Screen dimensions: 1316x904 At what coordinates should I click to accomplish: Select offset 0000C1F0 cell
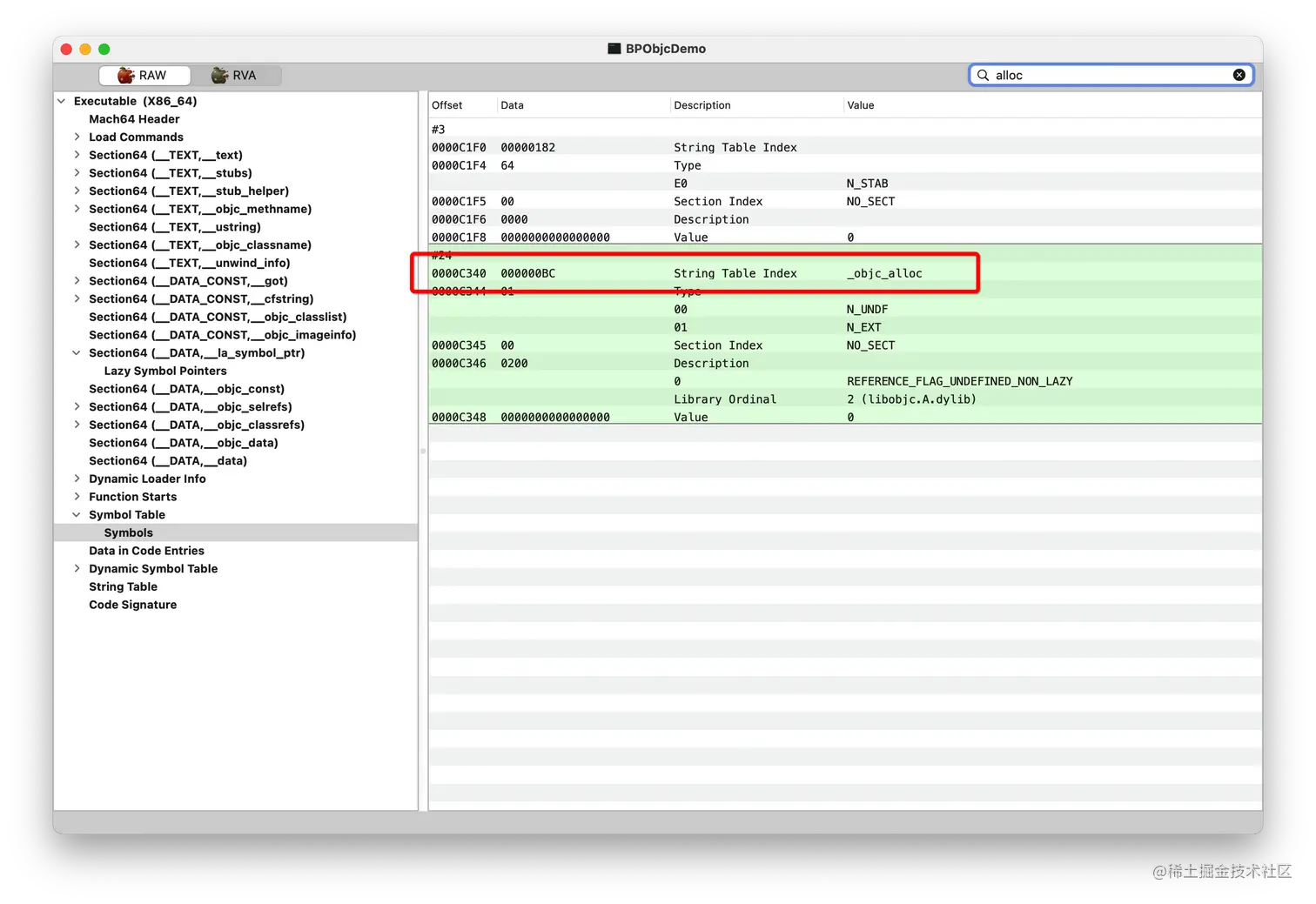[x=459, y=147]
